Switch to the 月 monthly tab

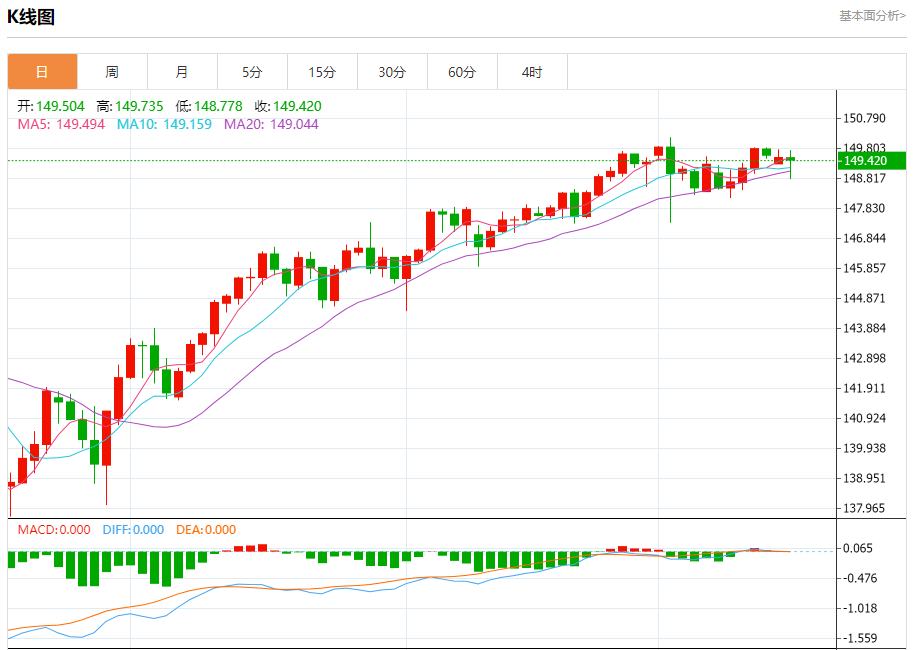coord(182,72)
